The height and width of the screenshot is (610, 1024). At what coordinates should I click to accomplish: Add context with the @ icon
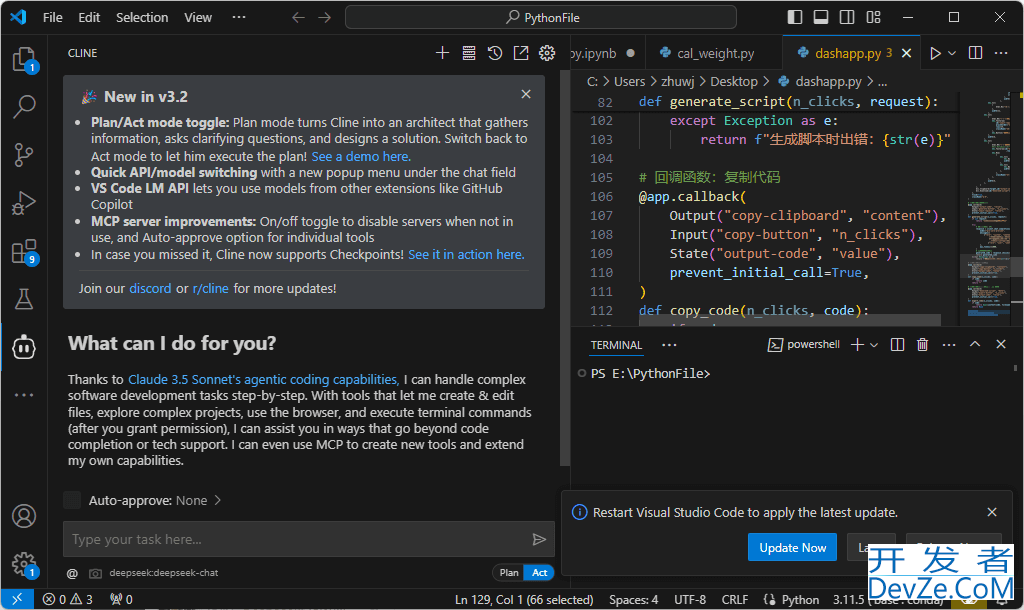click(72, 573)
